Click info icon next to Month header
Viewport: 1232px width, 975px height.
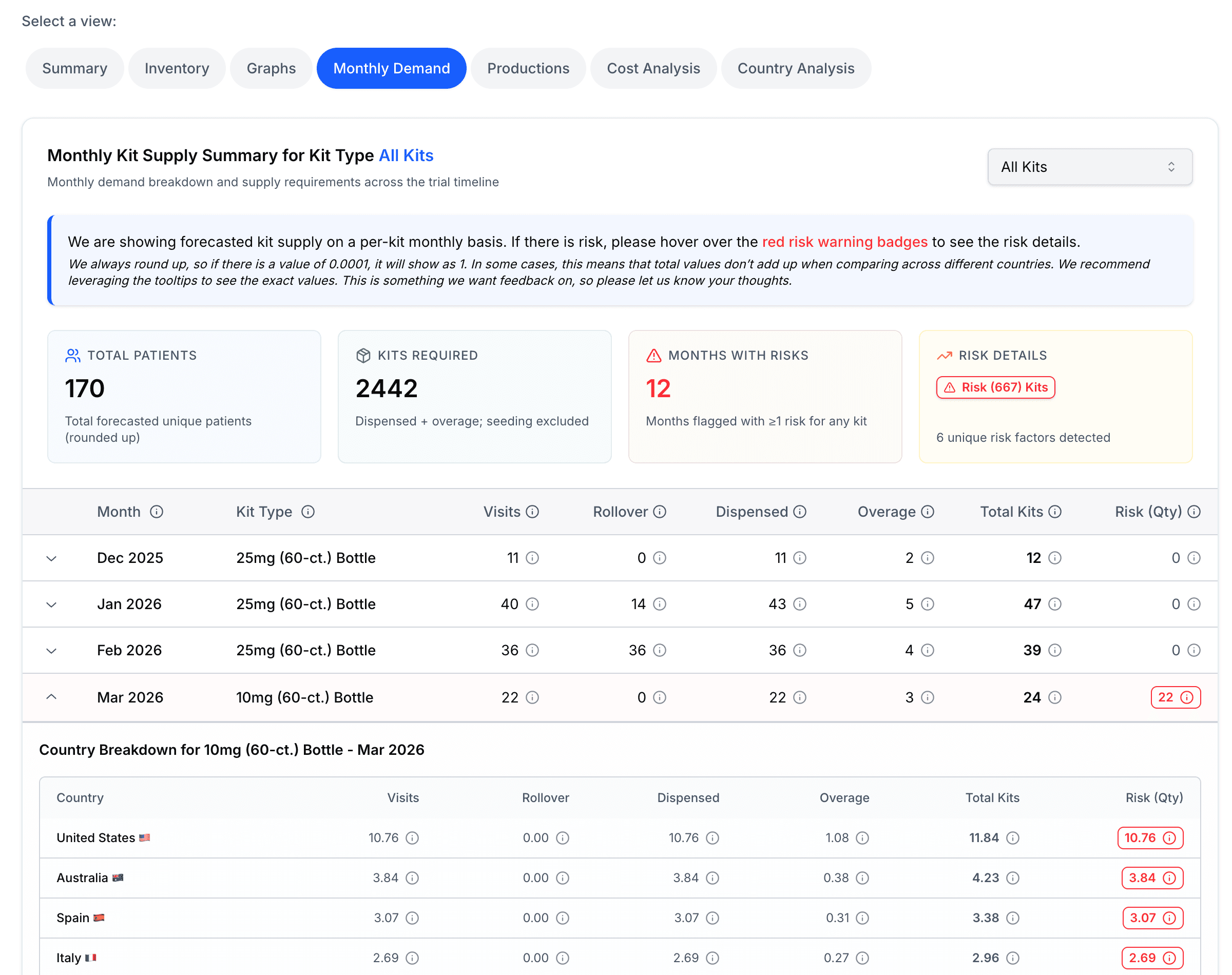point(157,512)
